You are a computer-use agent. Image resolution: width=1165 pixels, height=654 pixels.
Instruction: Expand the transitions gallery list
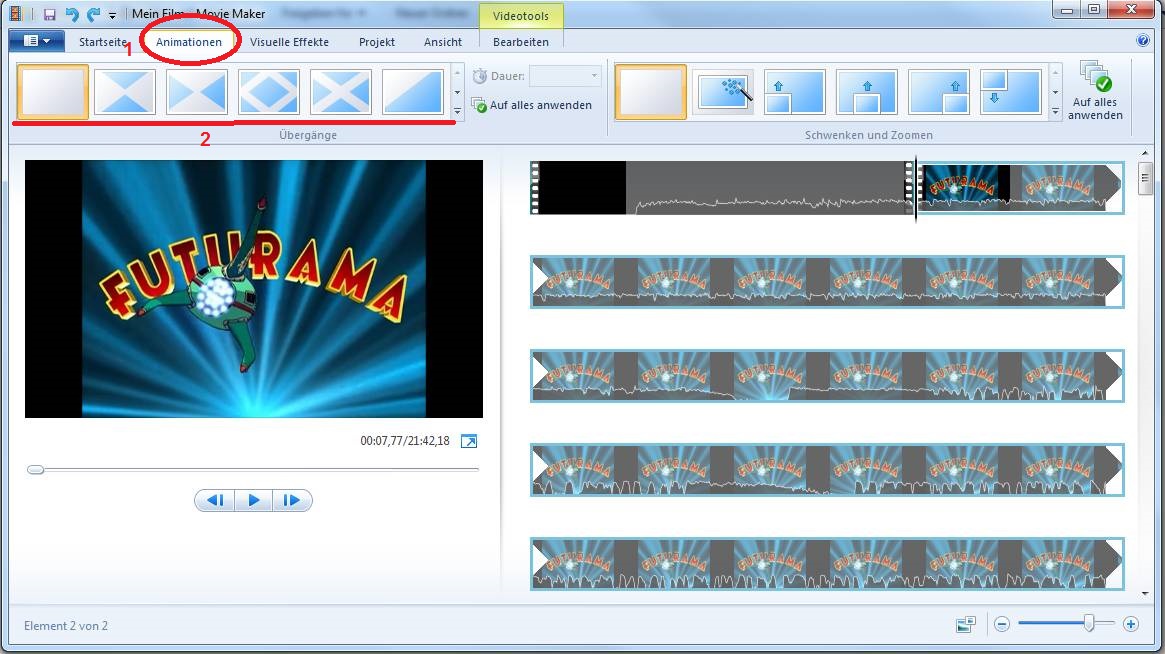(x=457, y=111)
